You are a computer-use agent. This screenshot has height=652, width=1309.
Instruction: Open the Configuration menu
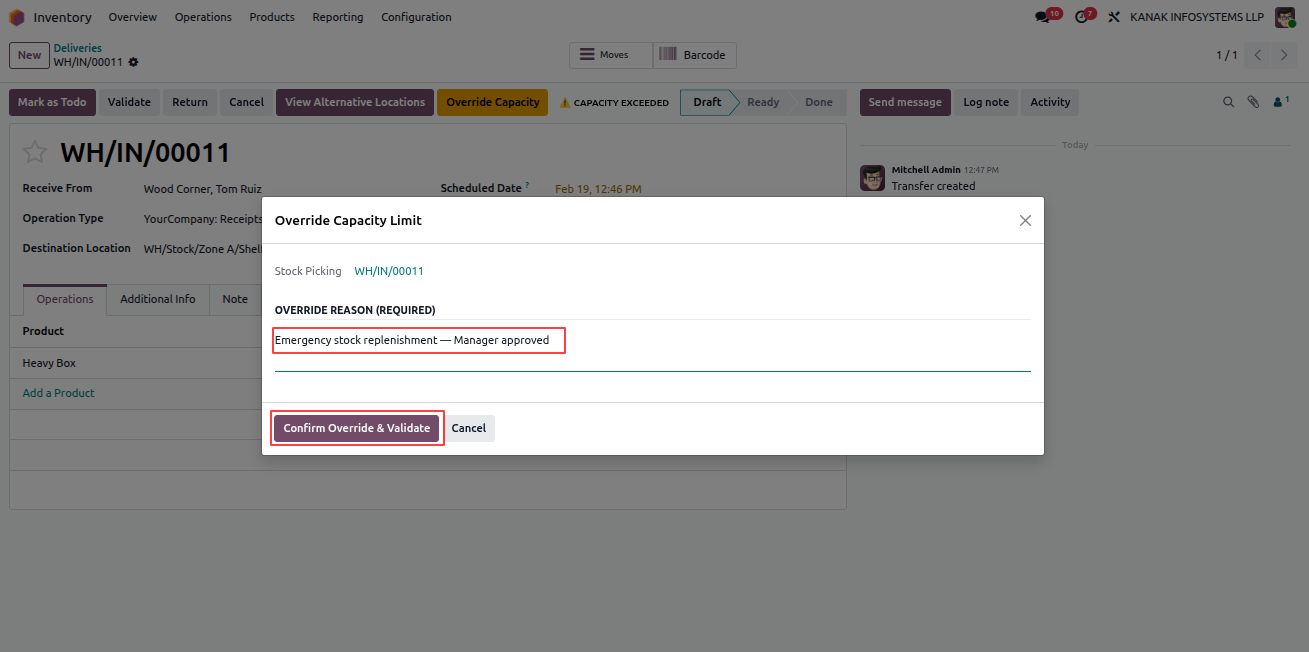(416, 17)
